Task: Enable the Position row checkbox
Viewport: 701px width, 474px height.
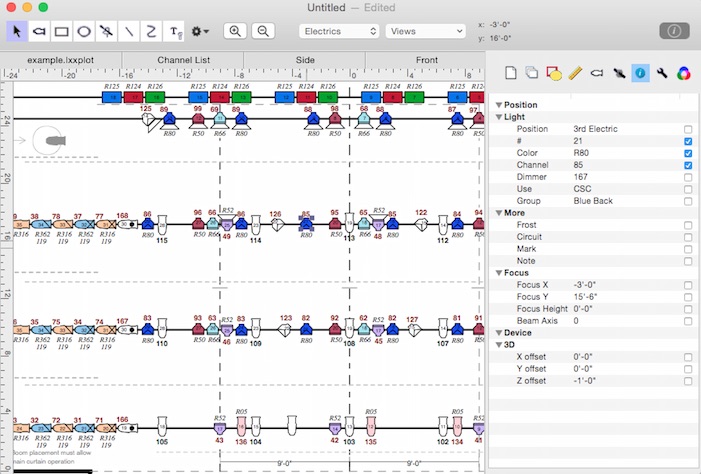Action: point(688,129)
